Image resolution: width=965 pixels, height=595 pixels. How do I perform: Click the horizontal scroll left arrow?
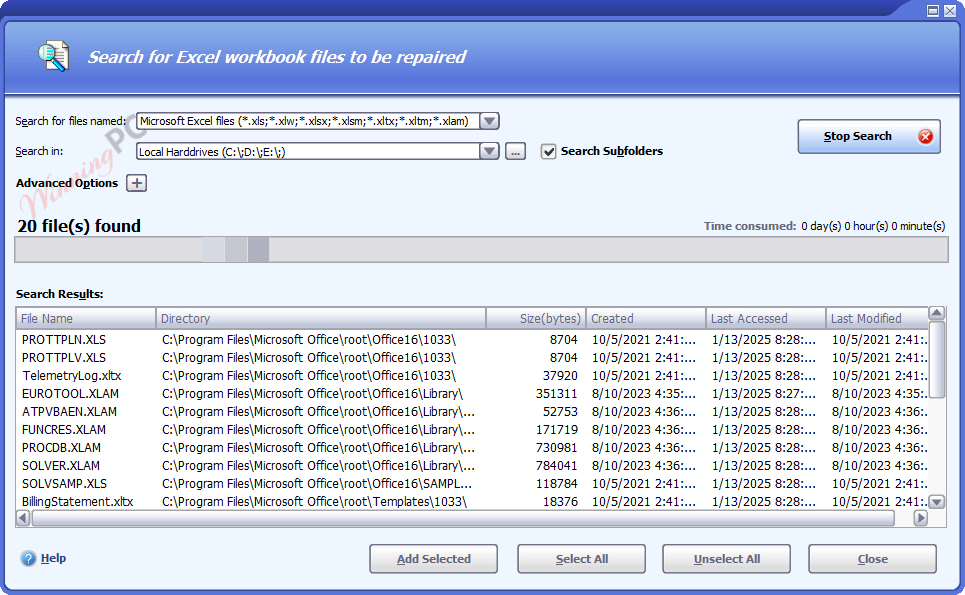[23, 518]
